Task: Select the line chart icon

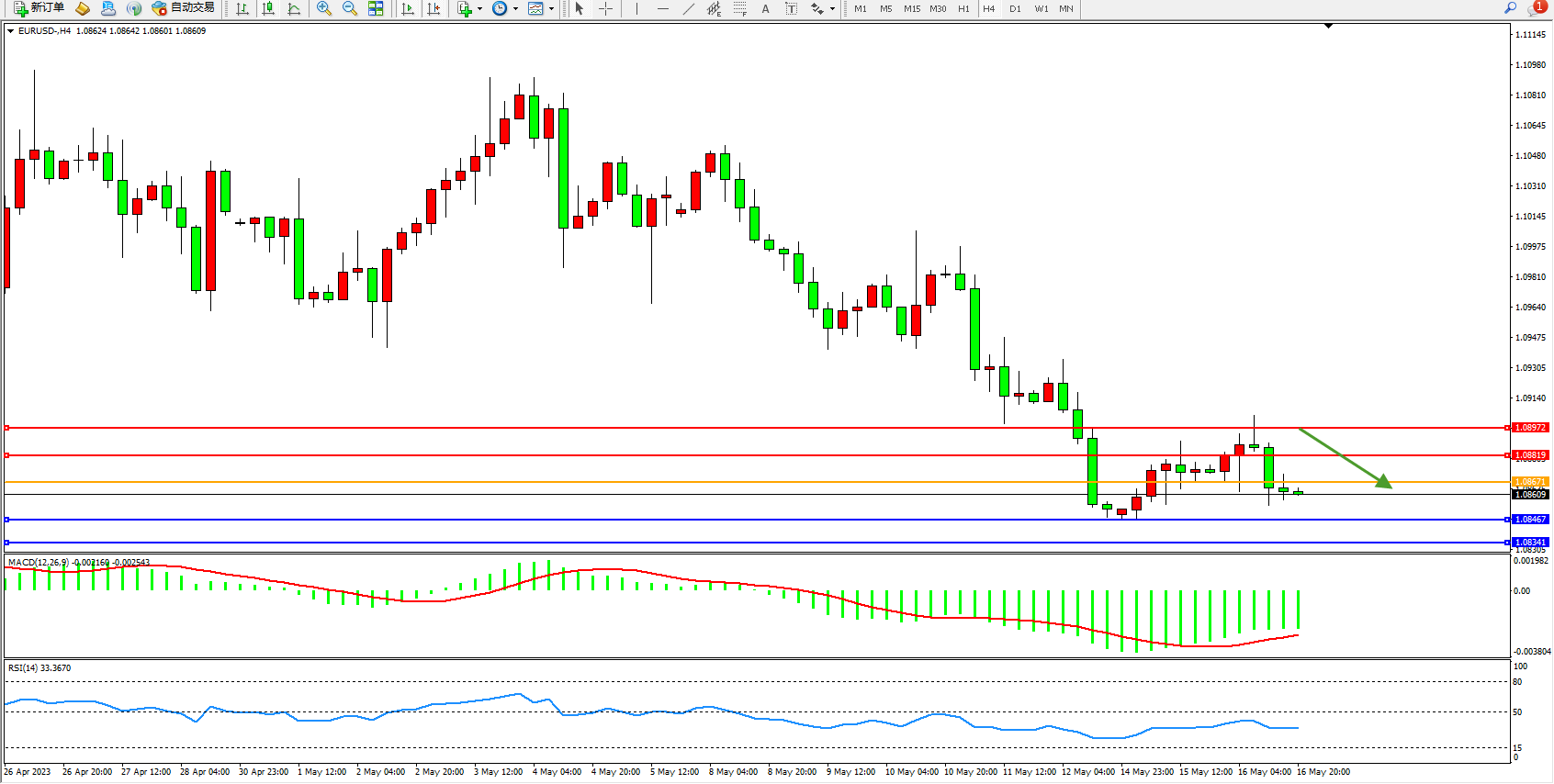Action: [294, 8]
